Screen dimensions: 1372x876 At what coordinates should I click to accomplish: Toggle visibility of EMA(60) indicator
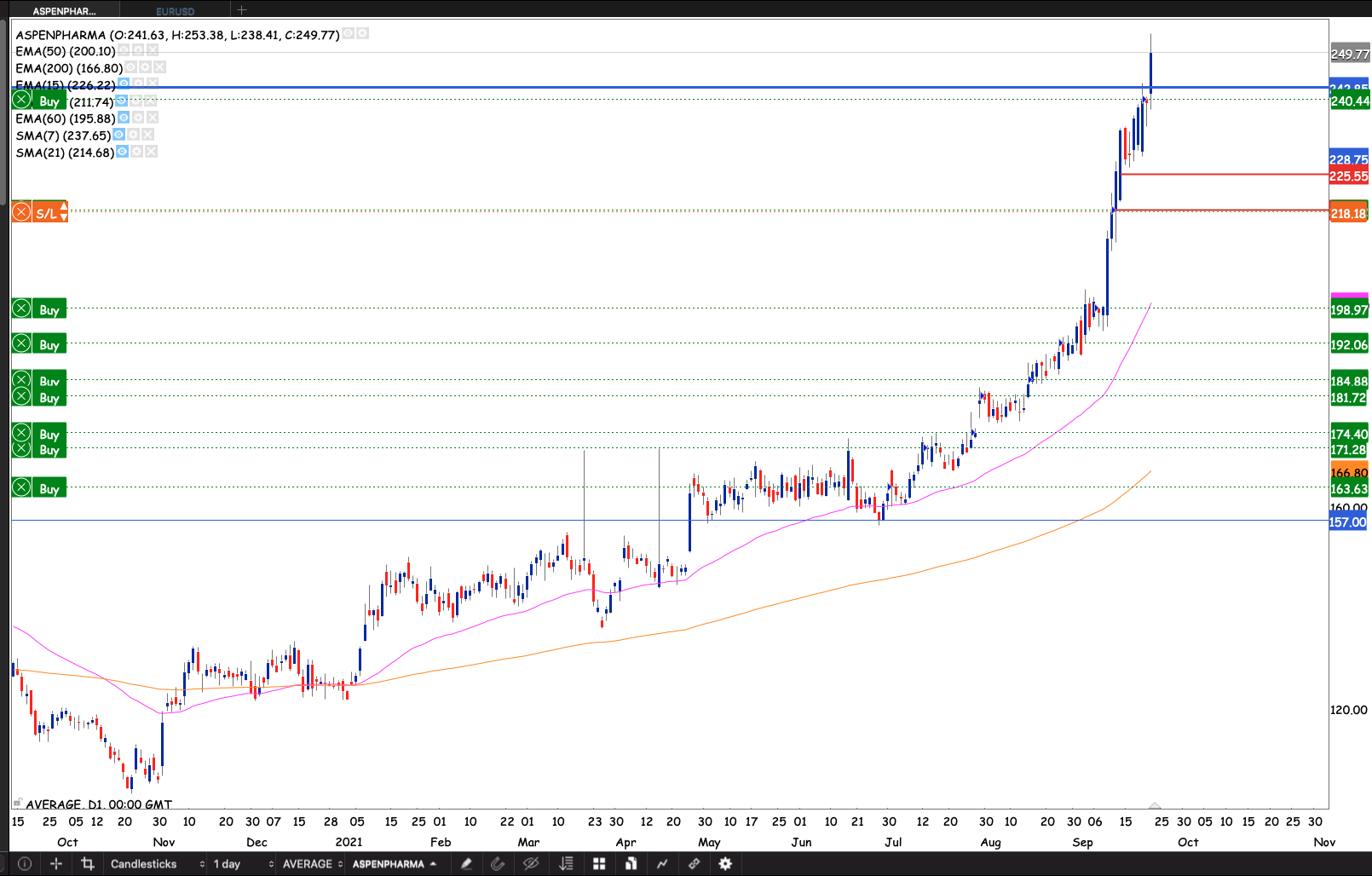(x=124, y=118)
